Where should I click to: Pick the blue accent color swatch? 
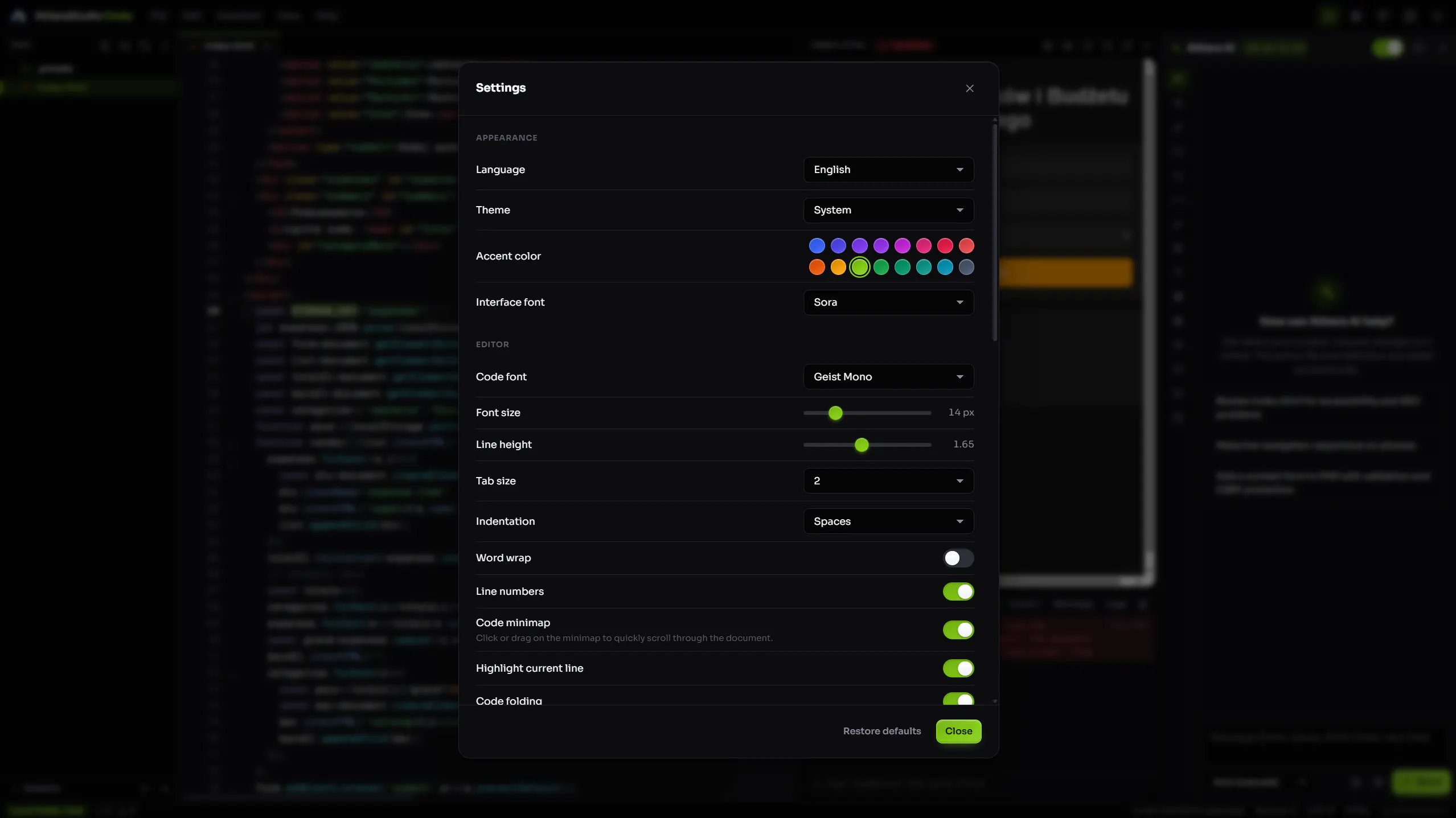[817, 246]
